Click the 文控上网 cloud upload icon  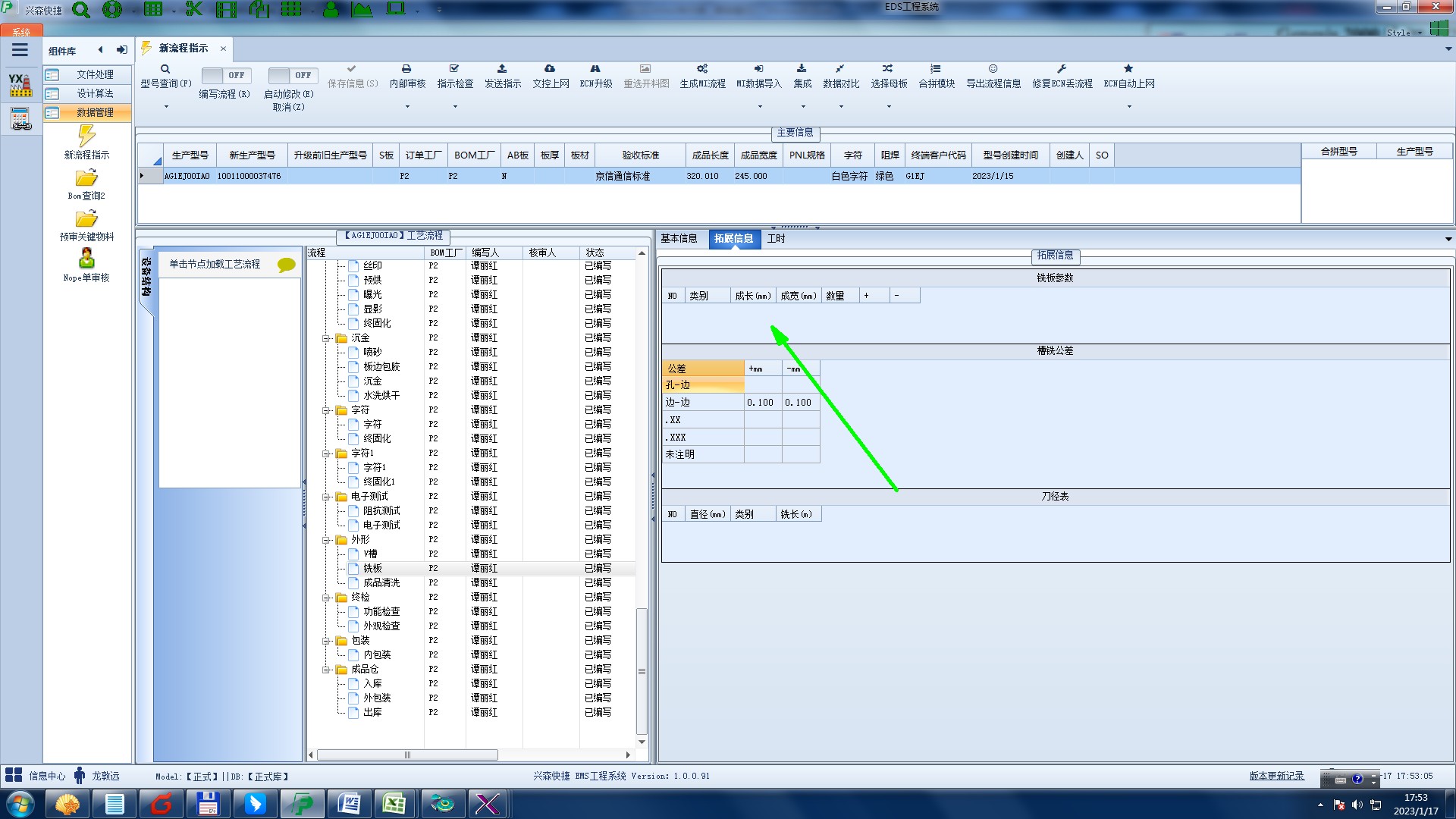pos(550,69)
